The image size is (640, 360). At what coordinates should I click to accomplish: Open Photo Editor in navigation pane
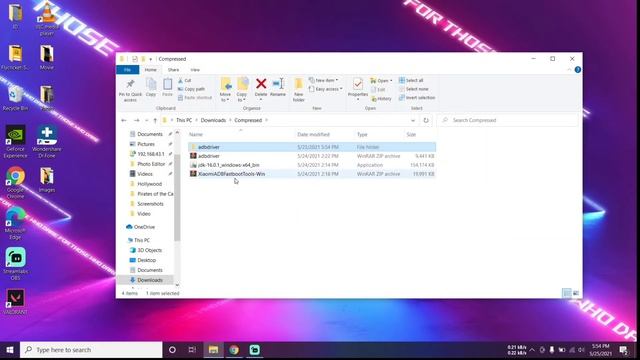coord(151,164)
